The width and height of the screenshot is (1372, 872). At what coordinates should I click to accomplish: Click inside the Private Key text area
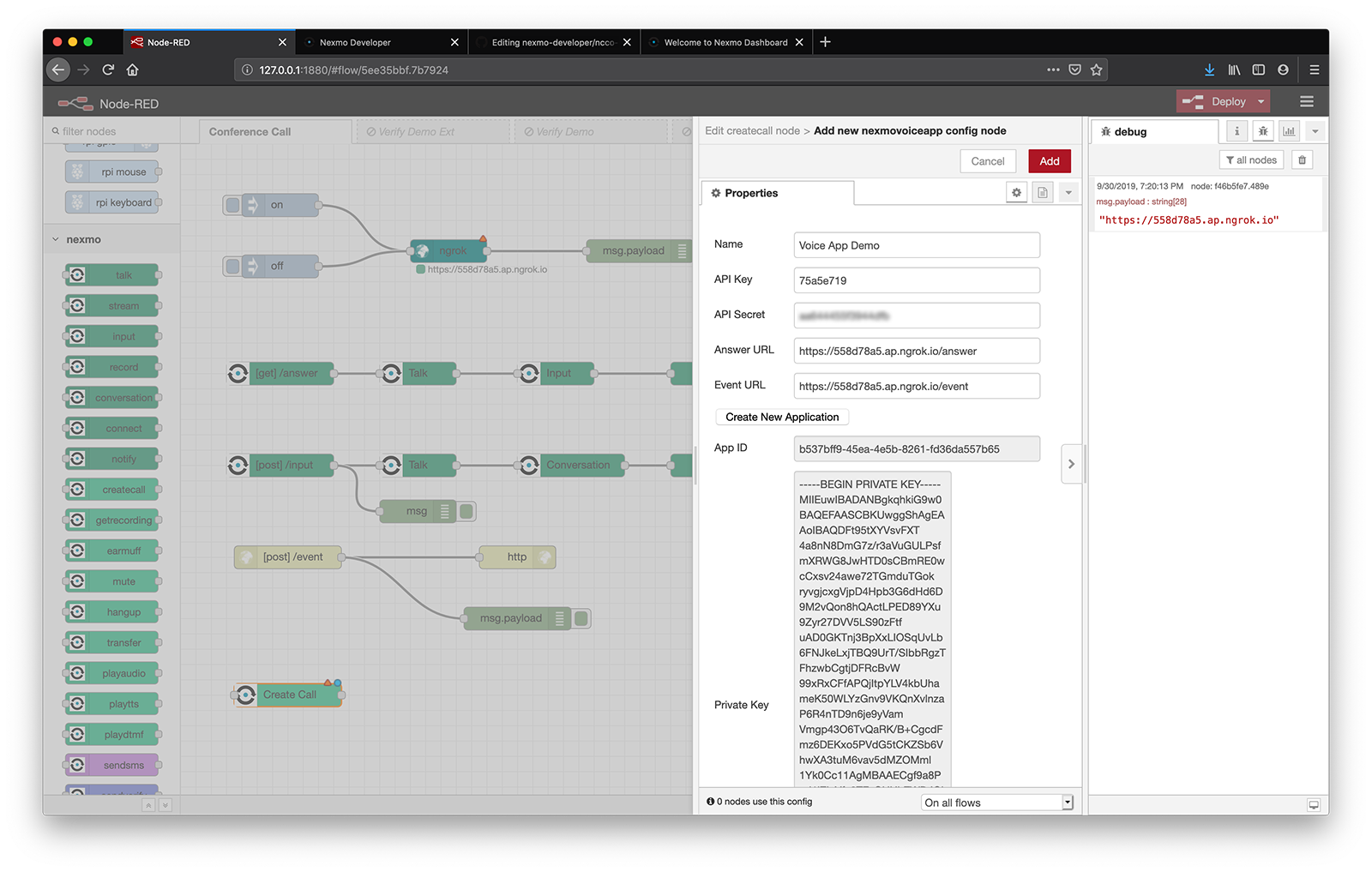[x=872, y=628]
